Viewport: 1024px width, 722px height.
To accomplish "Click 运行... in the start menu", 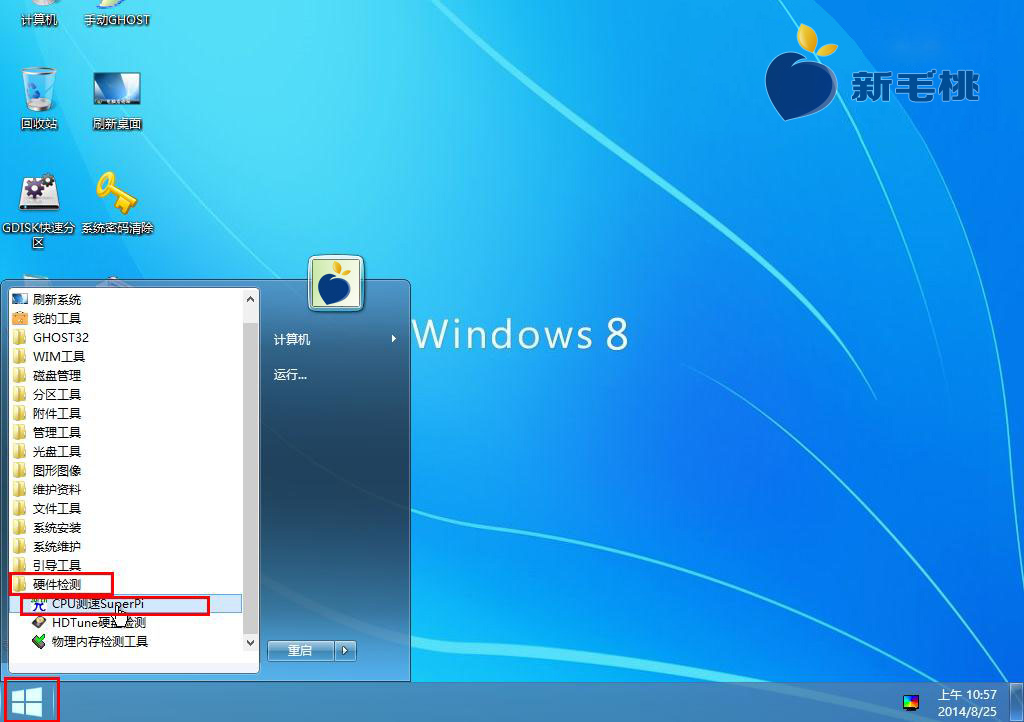I will pos(335,375).
